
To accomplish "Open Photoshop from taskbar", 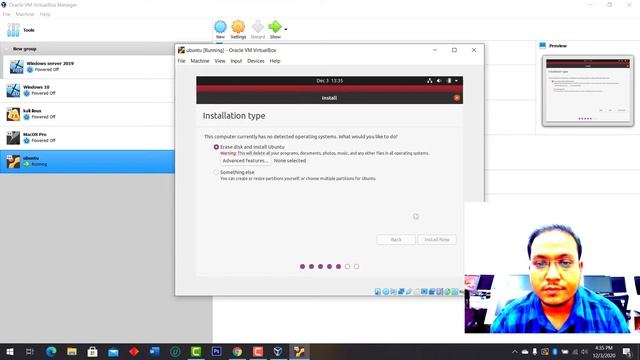I will [216, 351].
